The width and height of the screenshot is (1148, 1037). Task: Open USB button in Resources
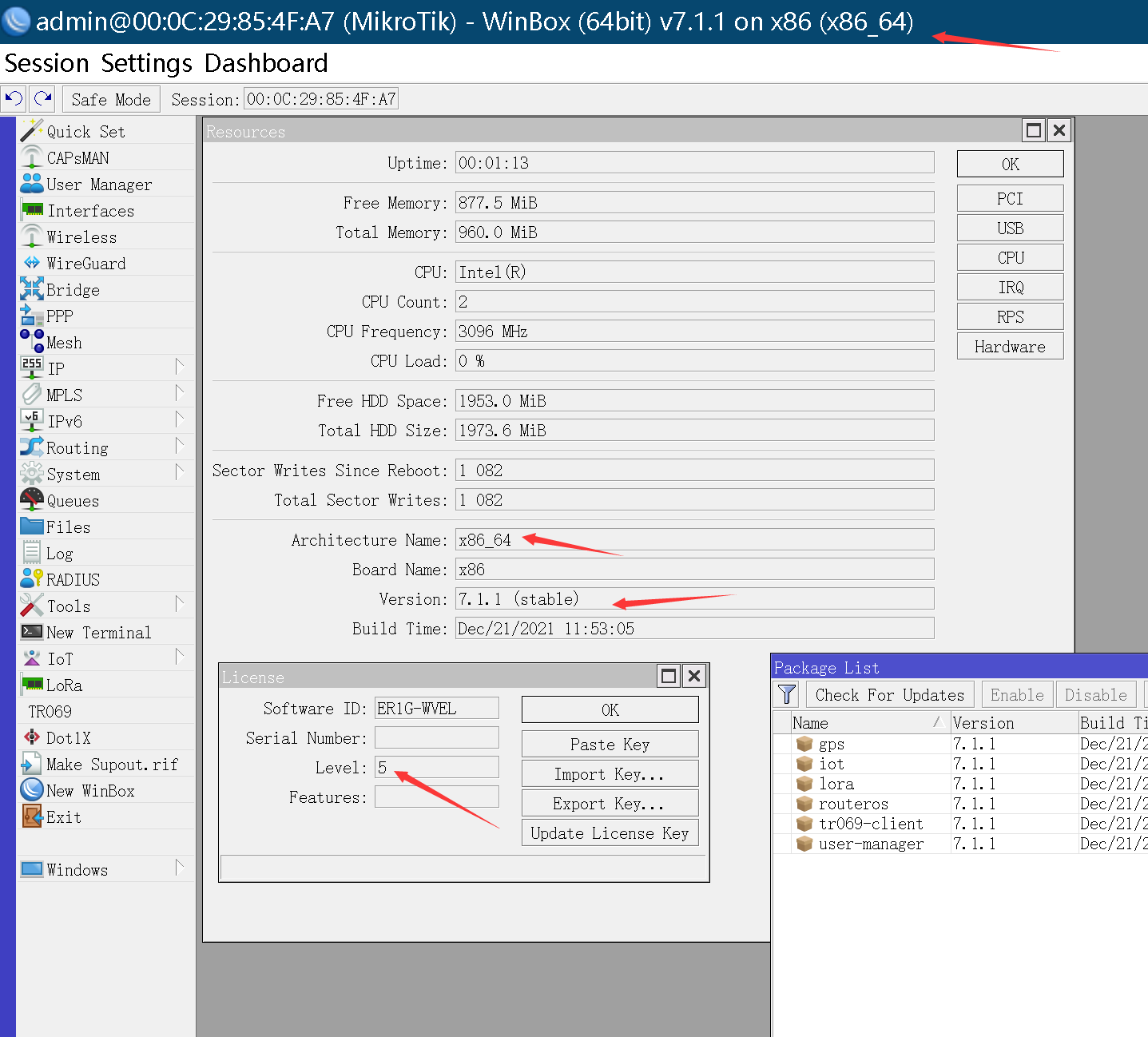[1011, 228]
